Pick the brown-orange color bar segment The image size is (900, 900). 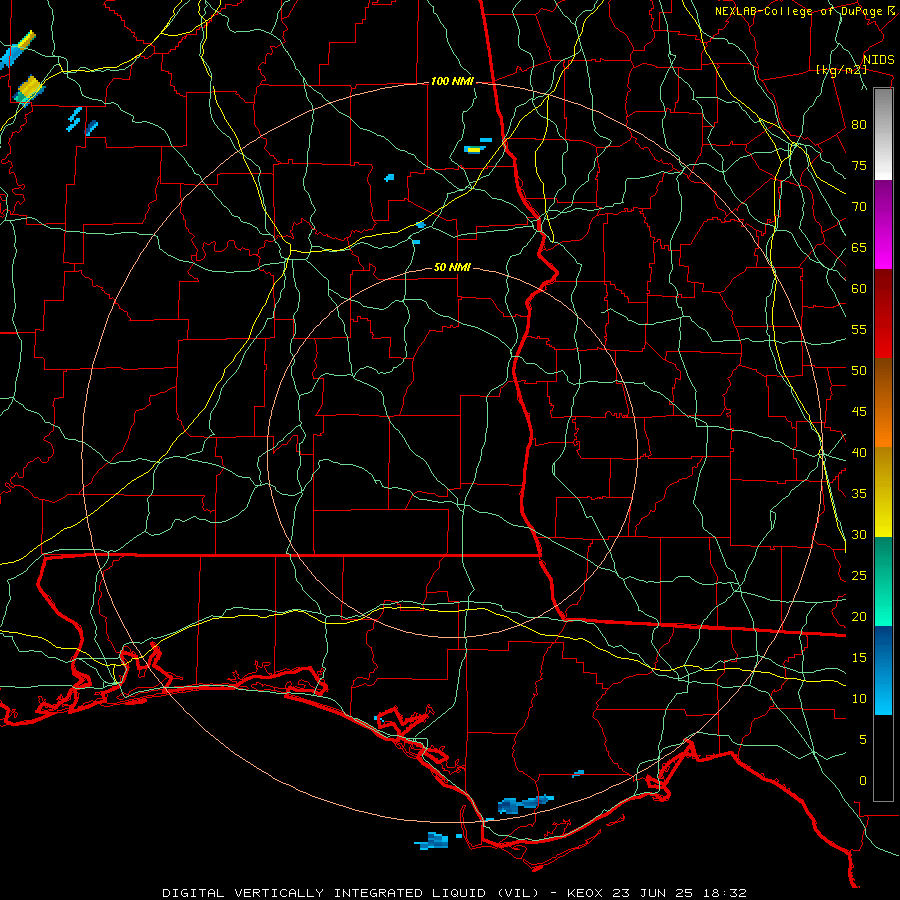click(x=883, y=402)
